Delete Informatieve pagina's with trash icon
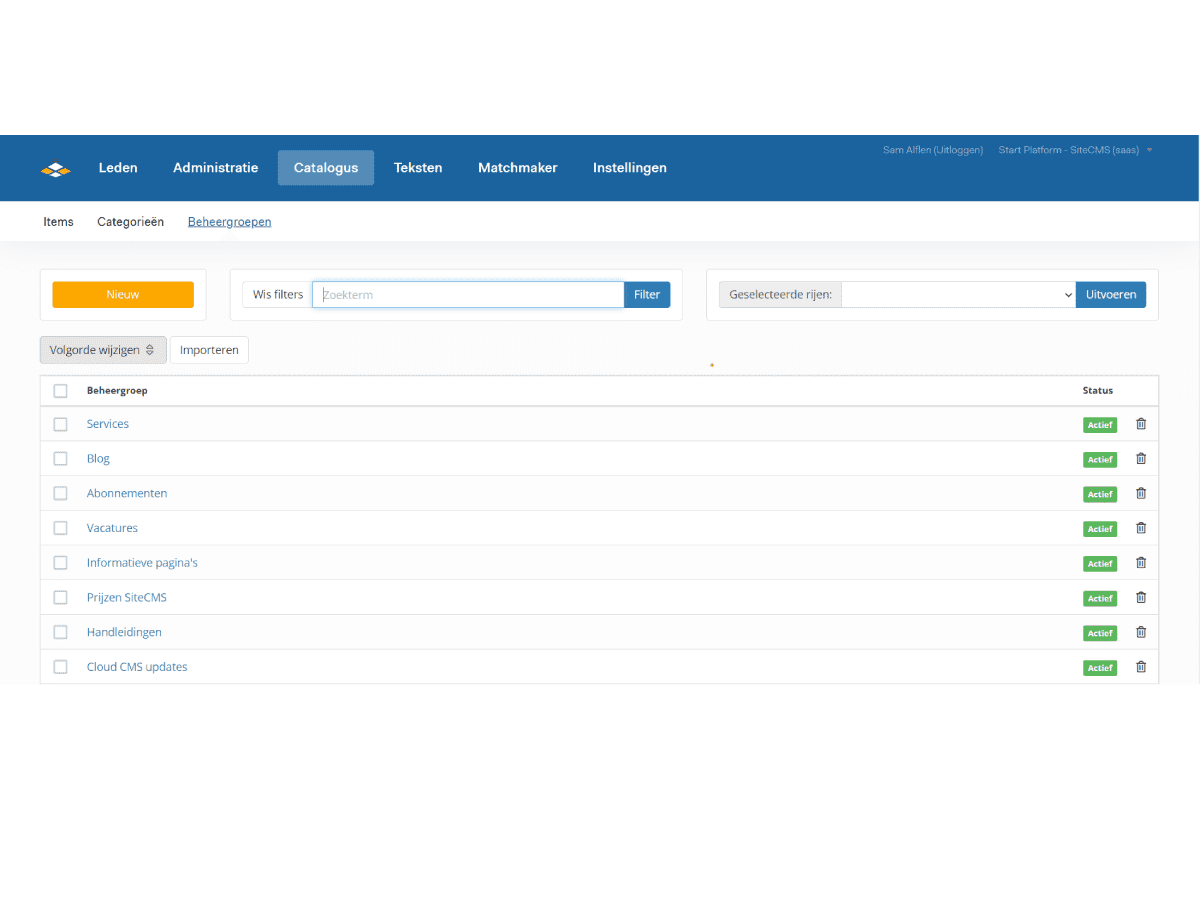 pyautogui.click(x=1141, y=563)
